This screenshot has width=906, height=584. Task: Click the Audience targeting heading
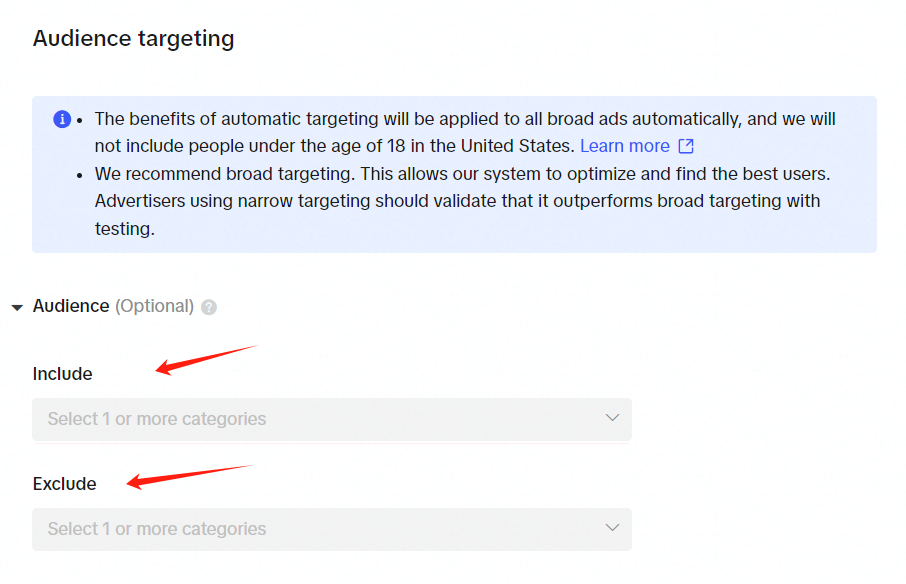(x=133, y=39)
